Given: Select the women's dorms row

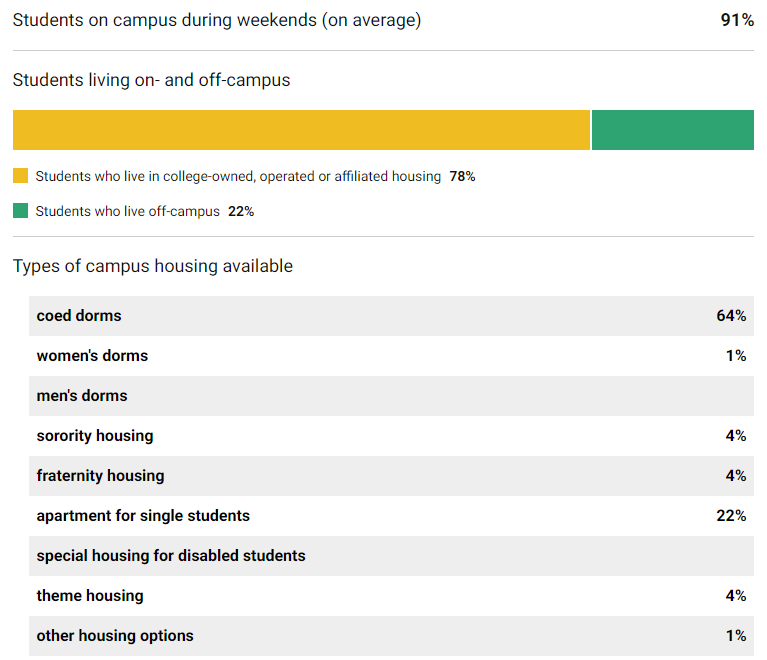Looking at the screenshot, I should click(x=390, y=356).
